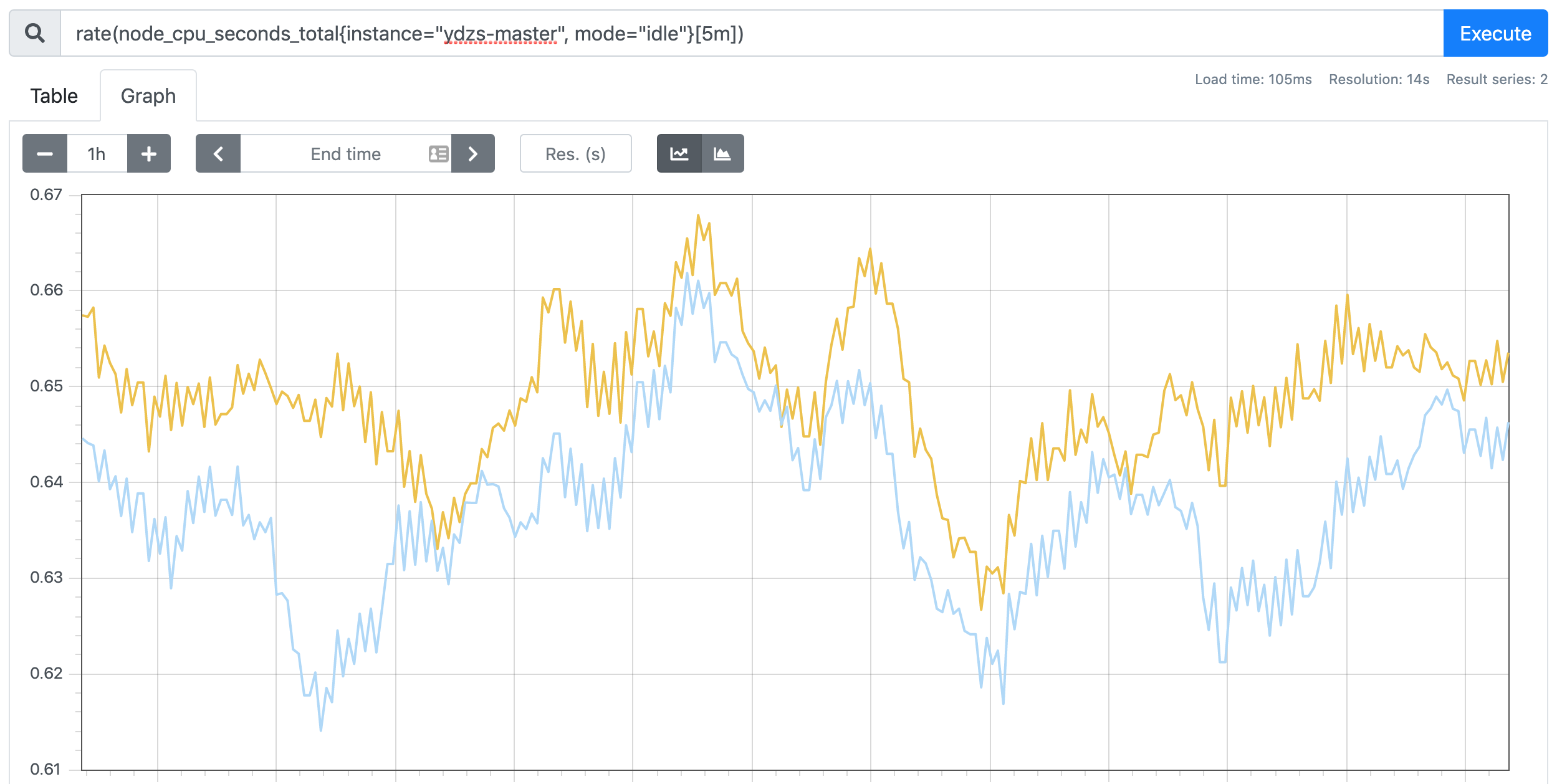Focus the PromQL expression input

752,33
